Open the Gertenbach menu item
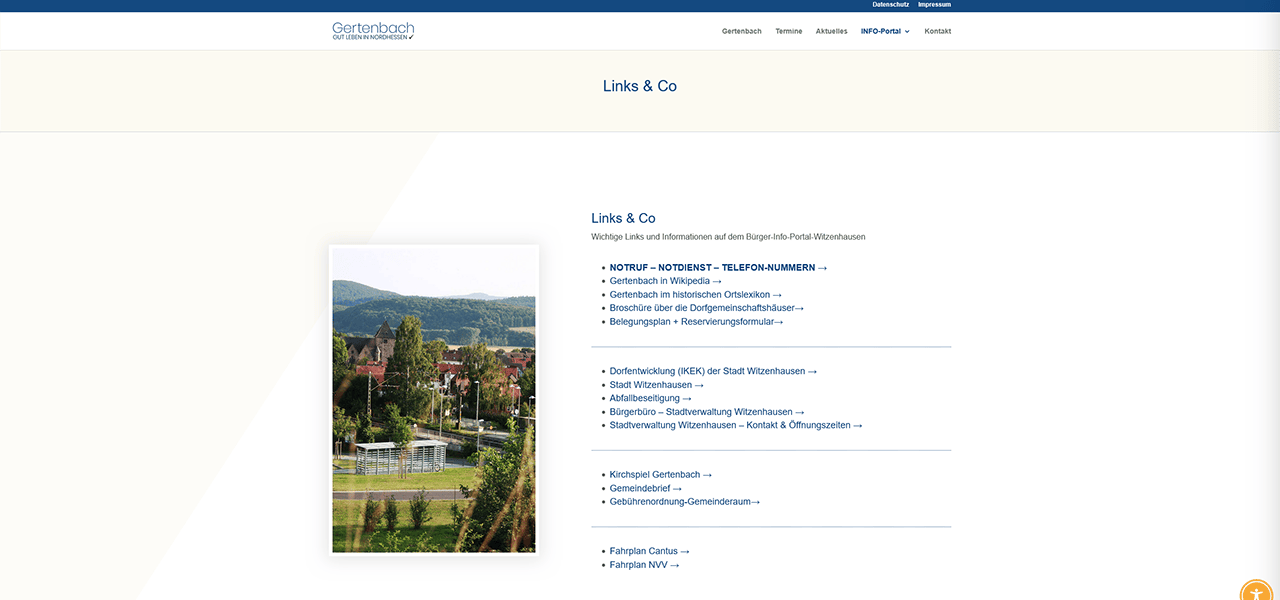 pos(741,31)
